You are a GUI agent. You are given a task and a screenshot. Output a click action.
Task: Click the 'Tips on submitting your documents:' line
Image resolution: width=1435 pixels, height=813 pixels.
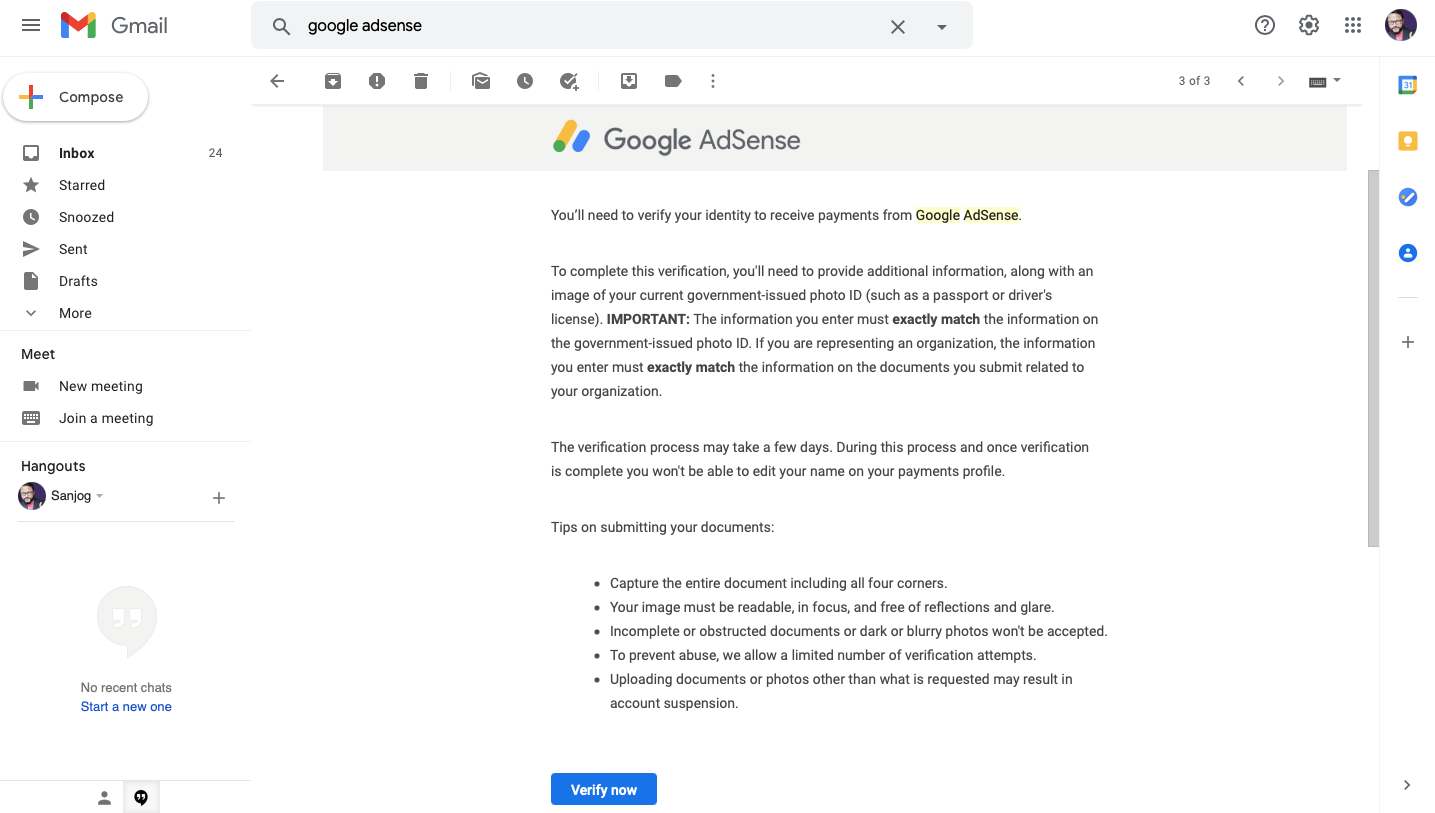click(662, 527)
